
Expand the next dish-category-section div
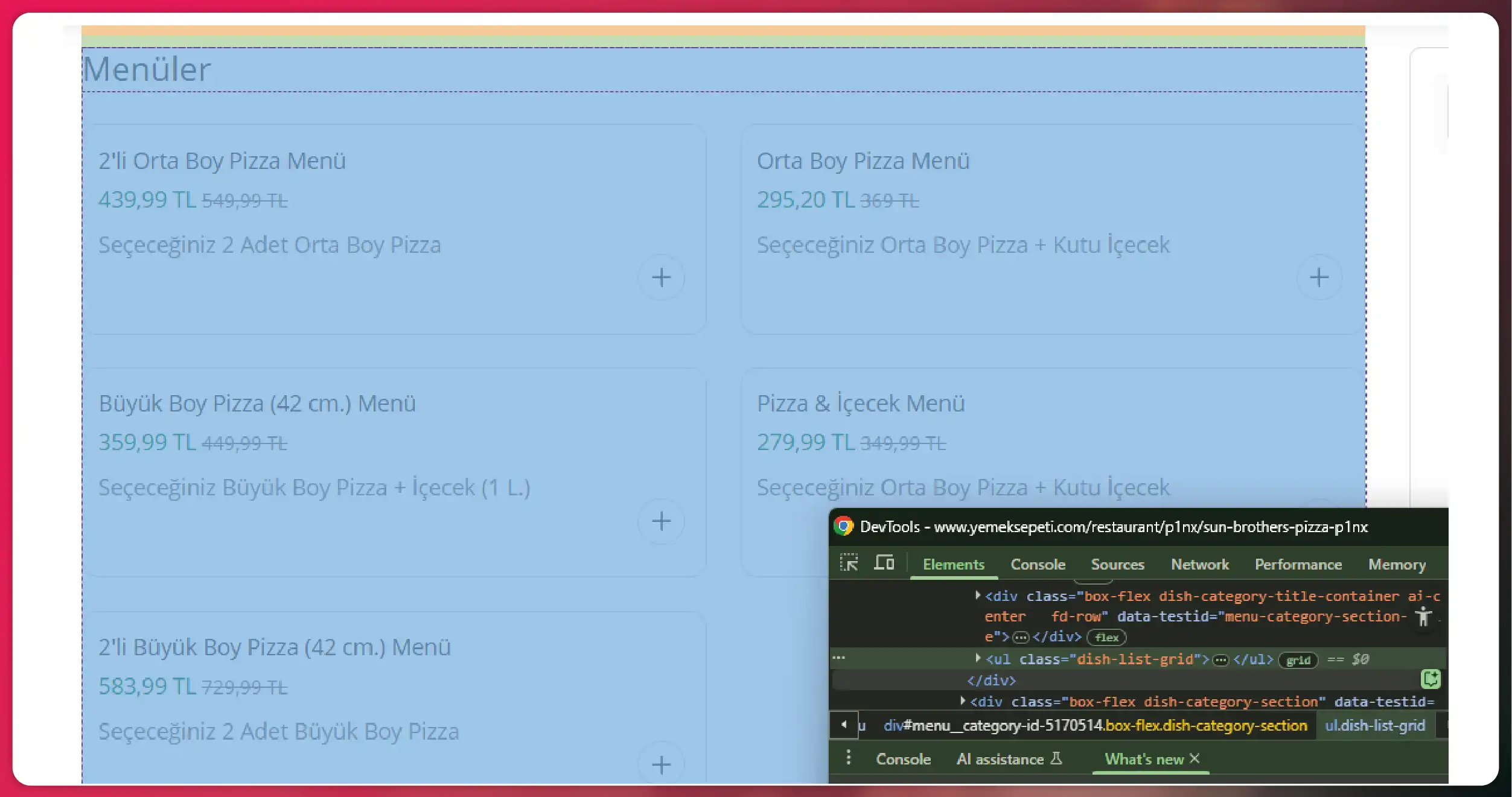tap(963, 700)
